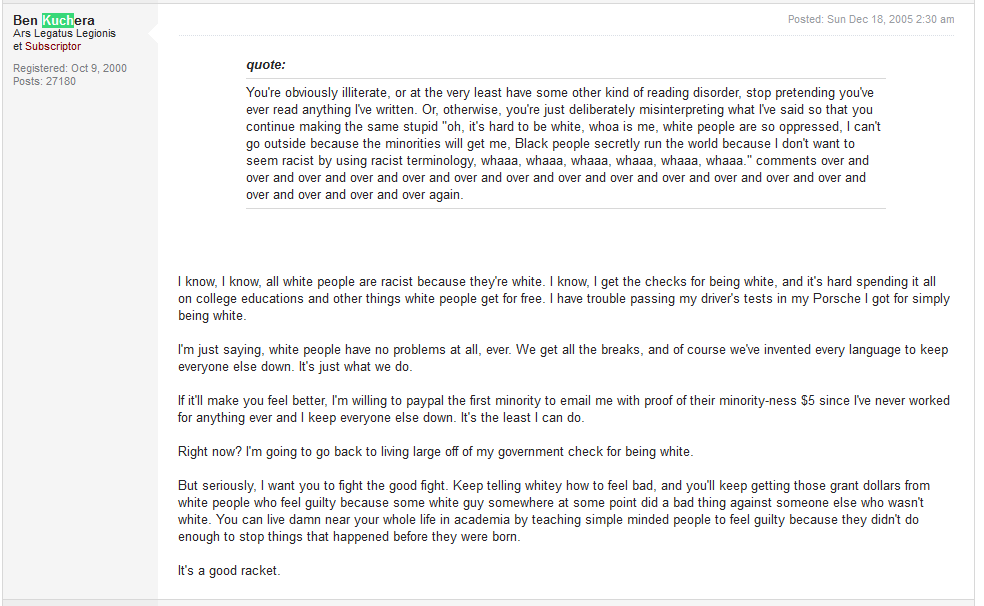Image resolution: width=984 pixels, height=606 pixels.
Task: Click the "Registered: Oct 9, 2000" text
Action: click(70, 68)
